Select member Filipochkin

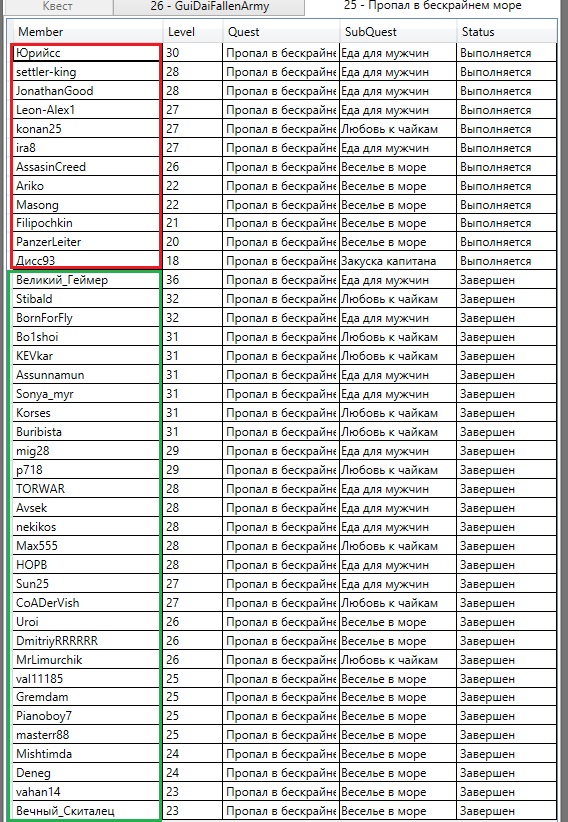click(86, 223)
